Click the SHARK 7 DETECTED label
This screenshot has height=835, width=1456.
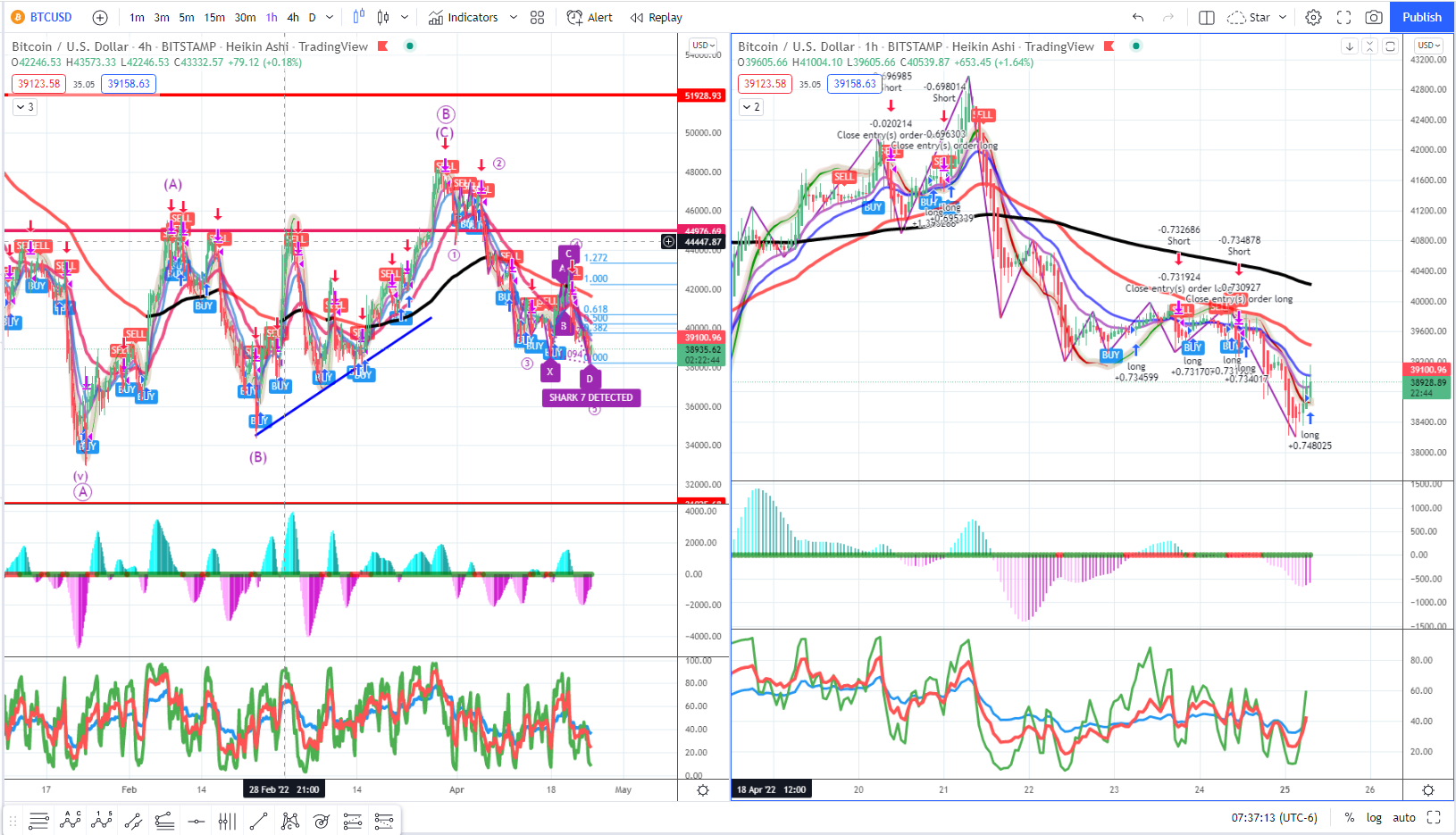click(590, 397)
